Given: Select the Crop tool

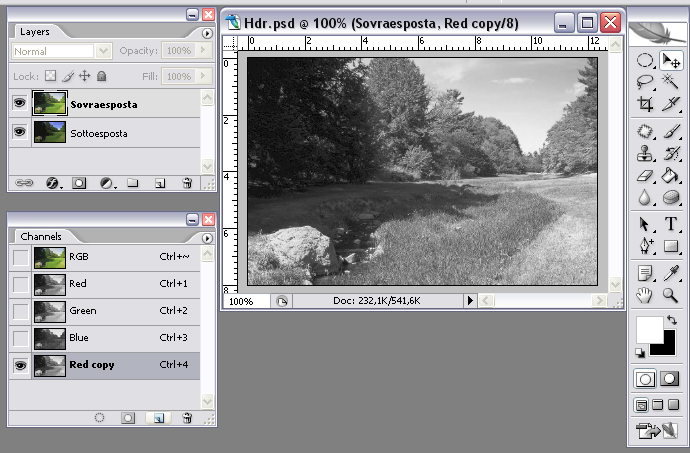Looking at the screenshot, I should click(x=645, y=103).
